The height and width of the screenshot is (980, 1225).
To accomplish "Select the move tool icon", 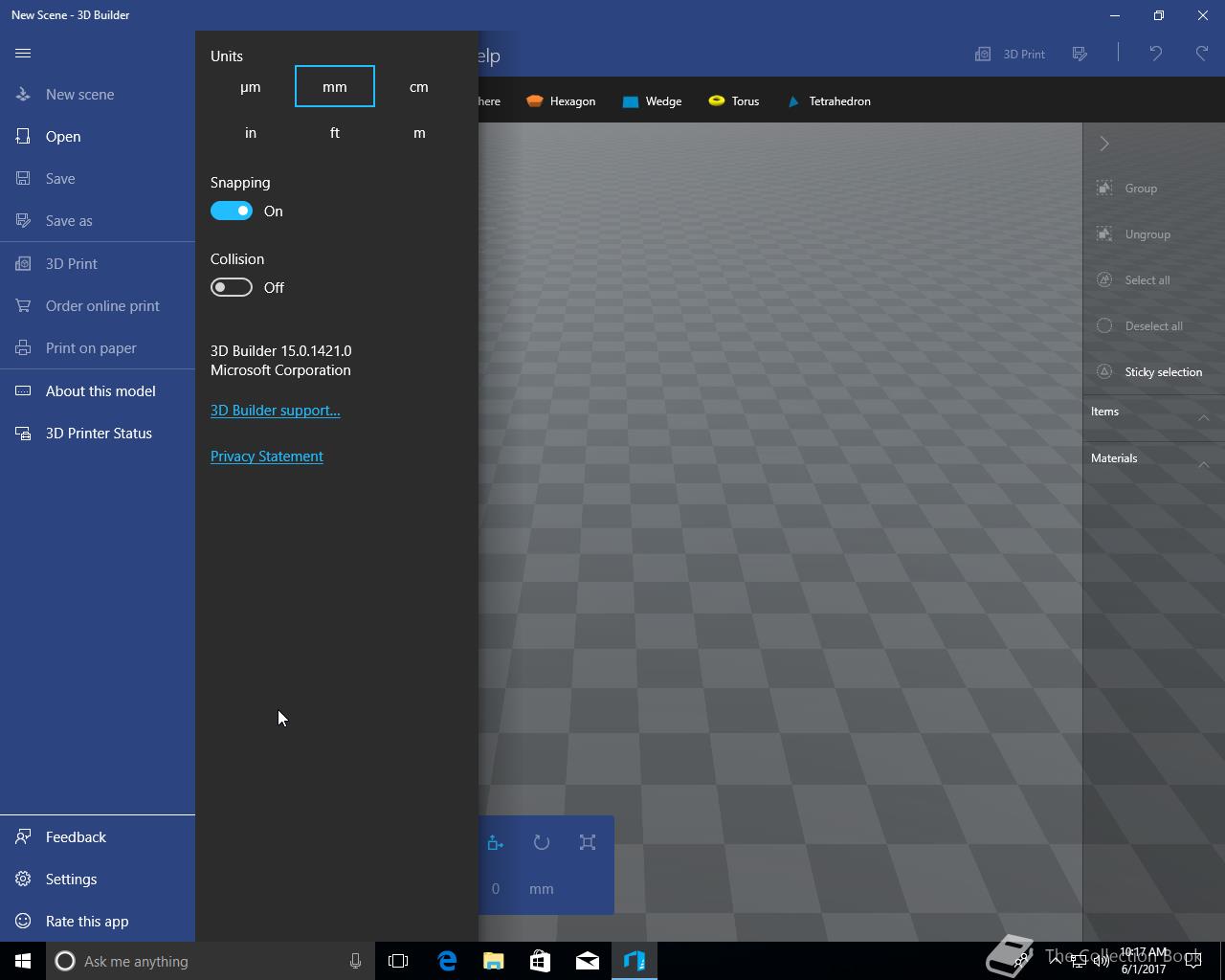I will click(495, 842).
